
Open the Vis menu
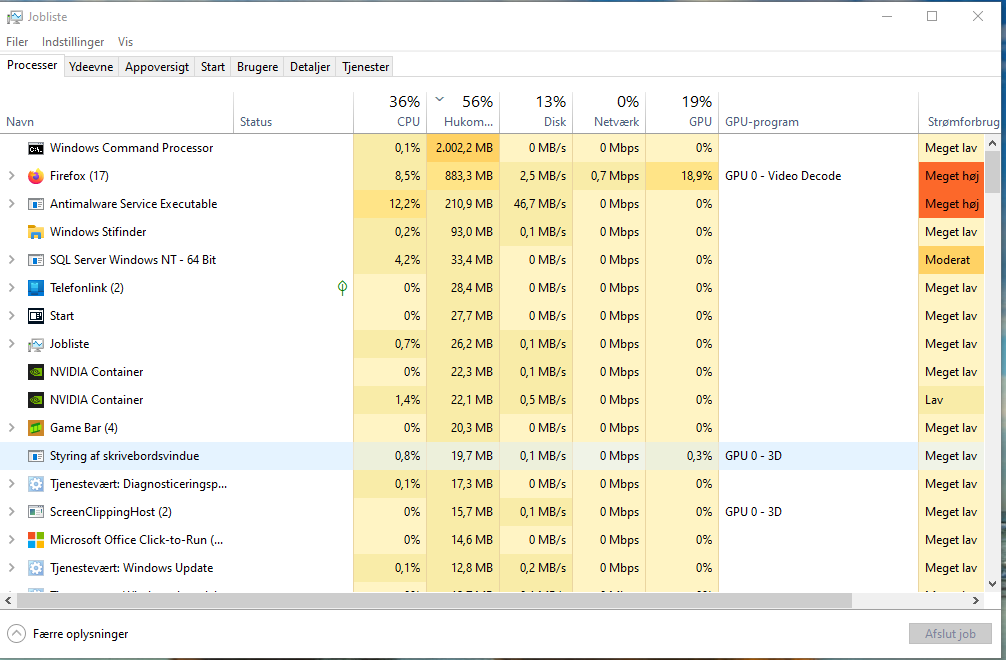point(125,42)
